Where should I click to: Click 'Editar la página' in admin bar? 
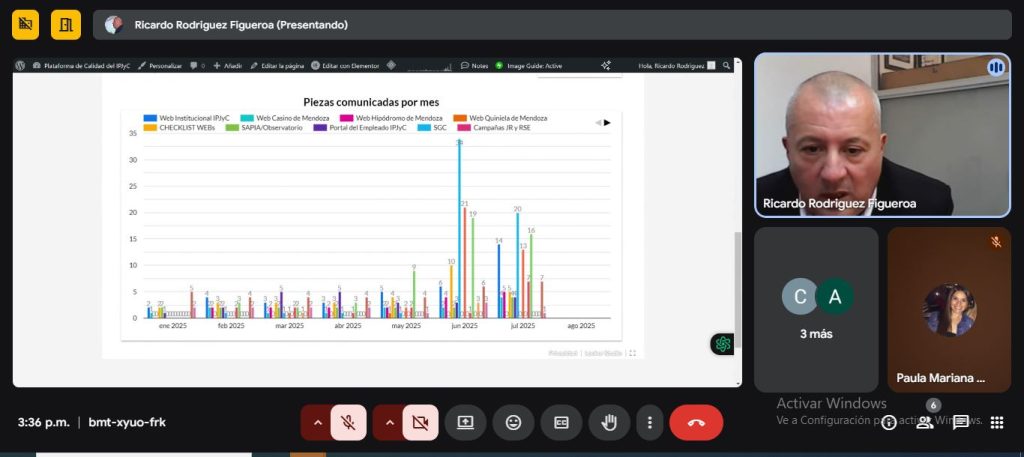(277, 66)
